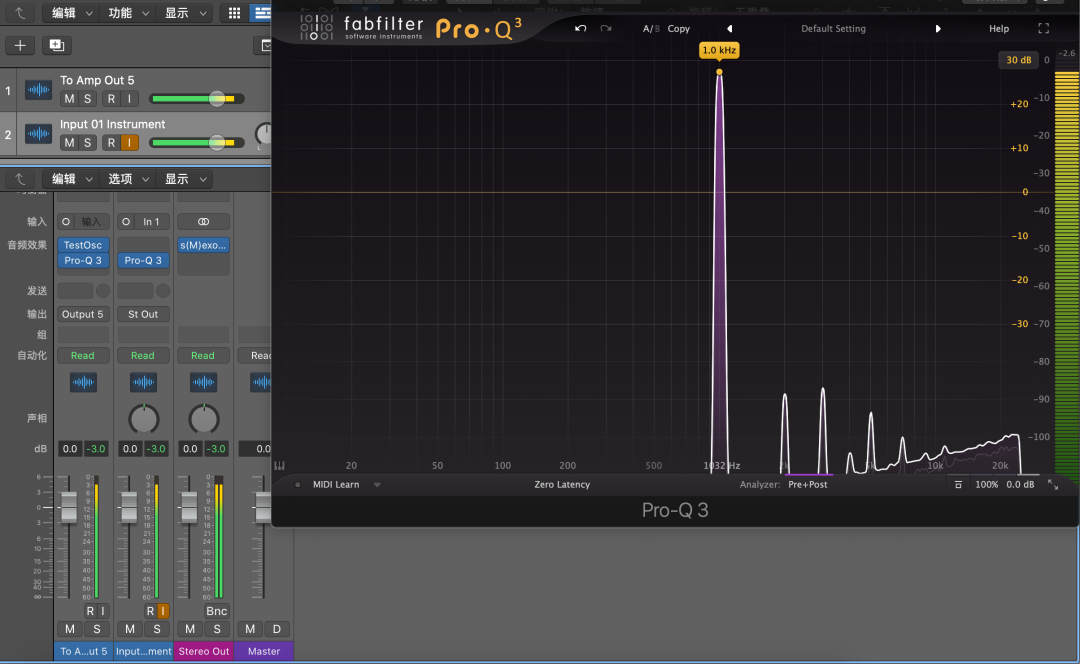
Task: Open the St Out output slot
Action: pos(143,314)
